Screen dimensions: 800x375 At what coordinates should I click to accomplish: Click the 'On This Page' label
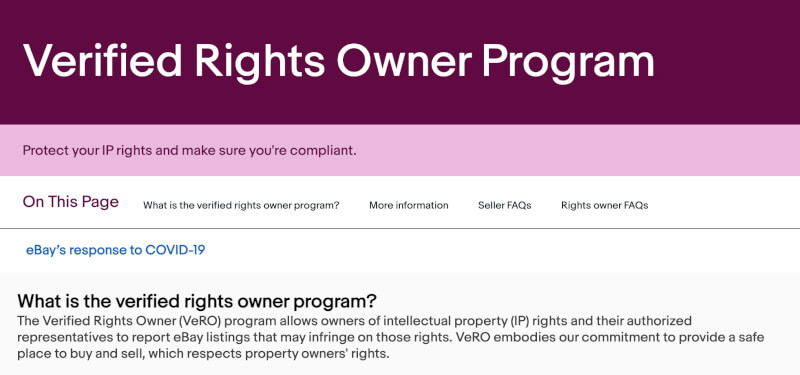click(70, 202)
